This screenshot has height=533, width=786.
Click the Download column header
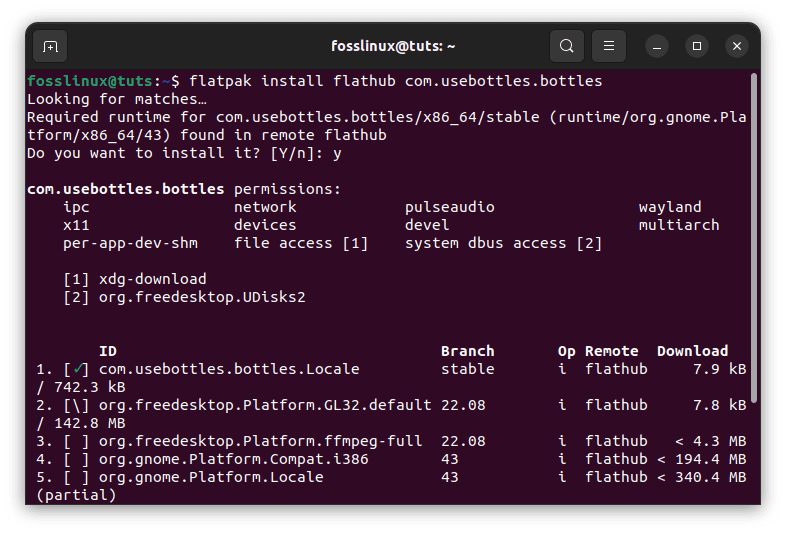(692, 351)
